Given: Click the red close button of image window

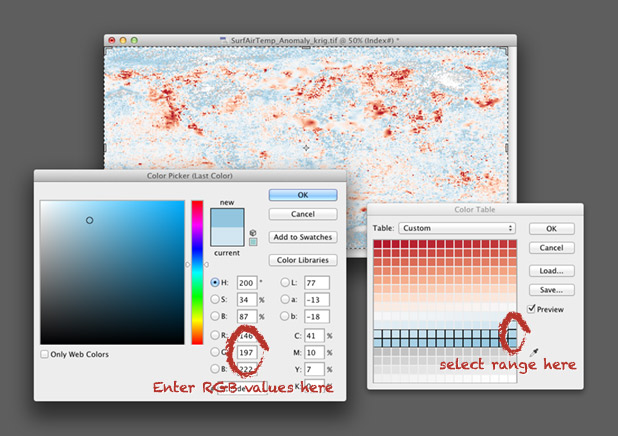Looking at the screenshot, I should pyautogui.click(x=112, y=40).
